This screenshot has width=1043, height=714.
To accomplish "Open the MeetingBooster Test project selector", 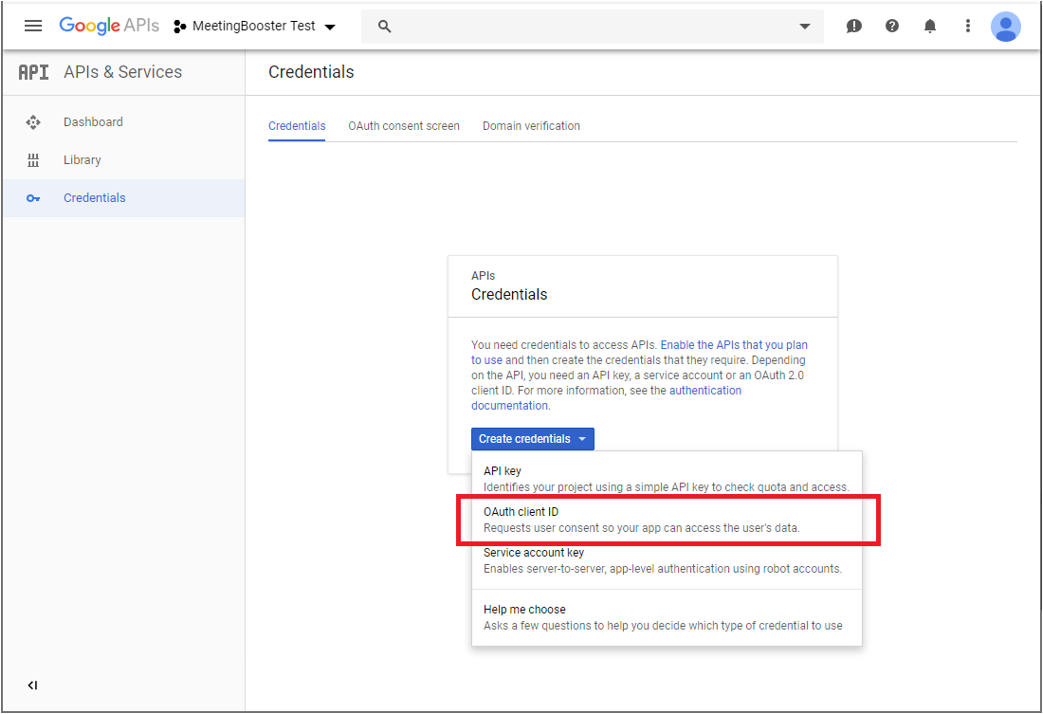I will coord(255,27).
